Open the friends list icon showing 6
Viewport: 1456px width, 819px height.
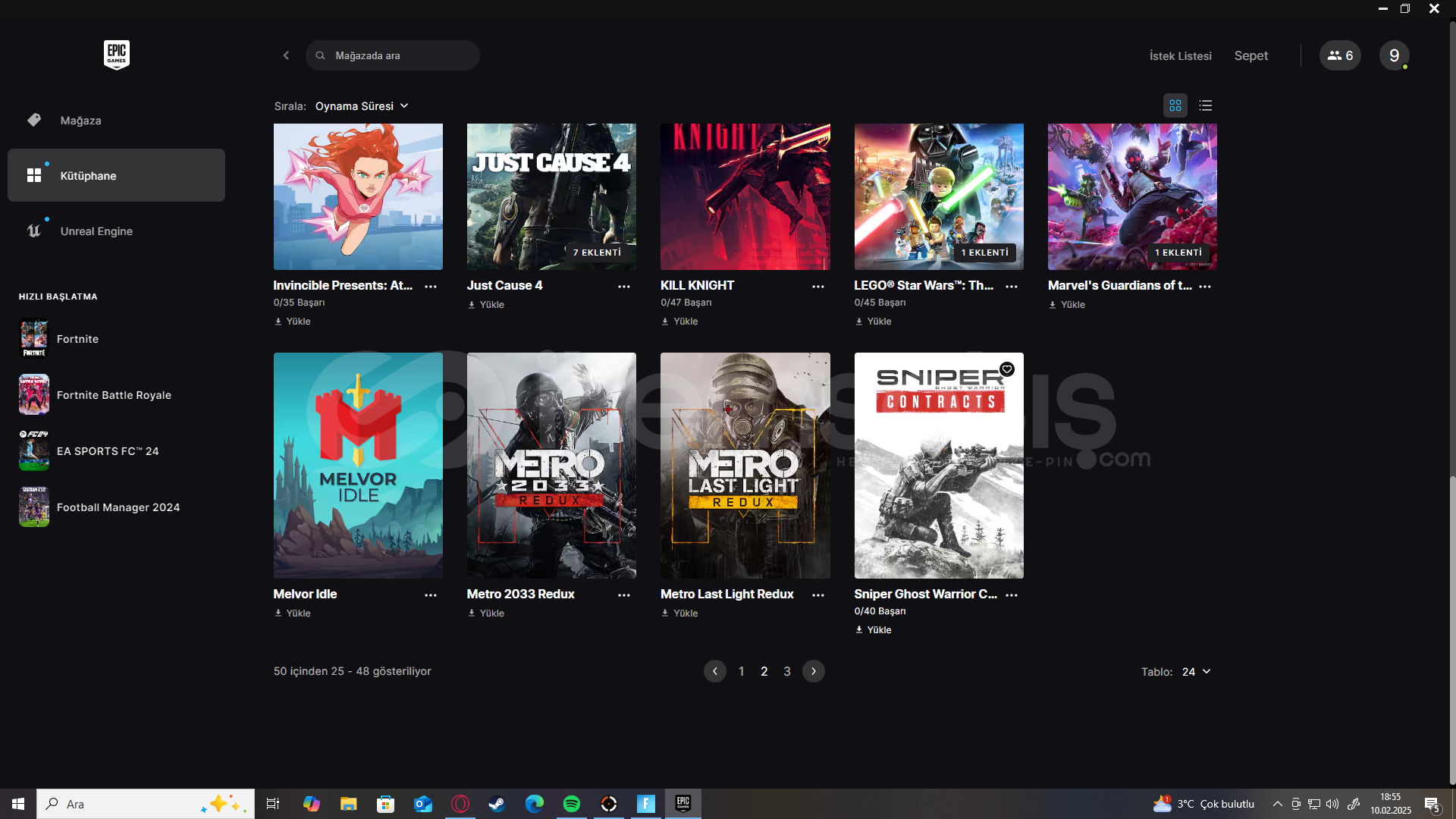pos(1340,55)
